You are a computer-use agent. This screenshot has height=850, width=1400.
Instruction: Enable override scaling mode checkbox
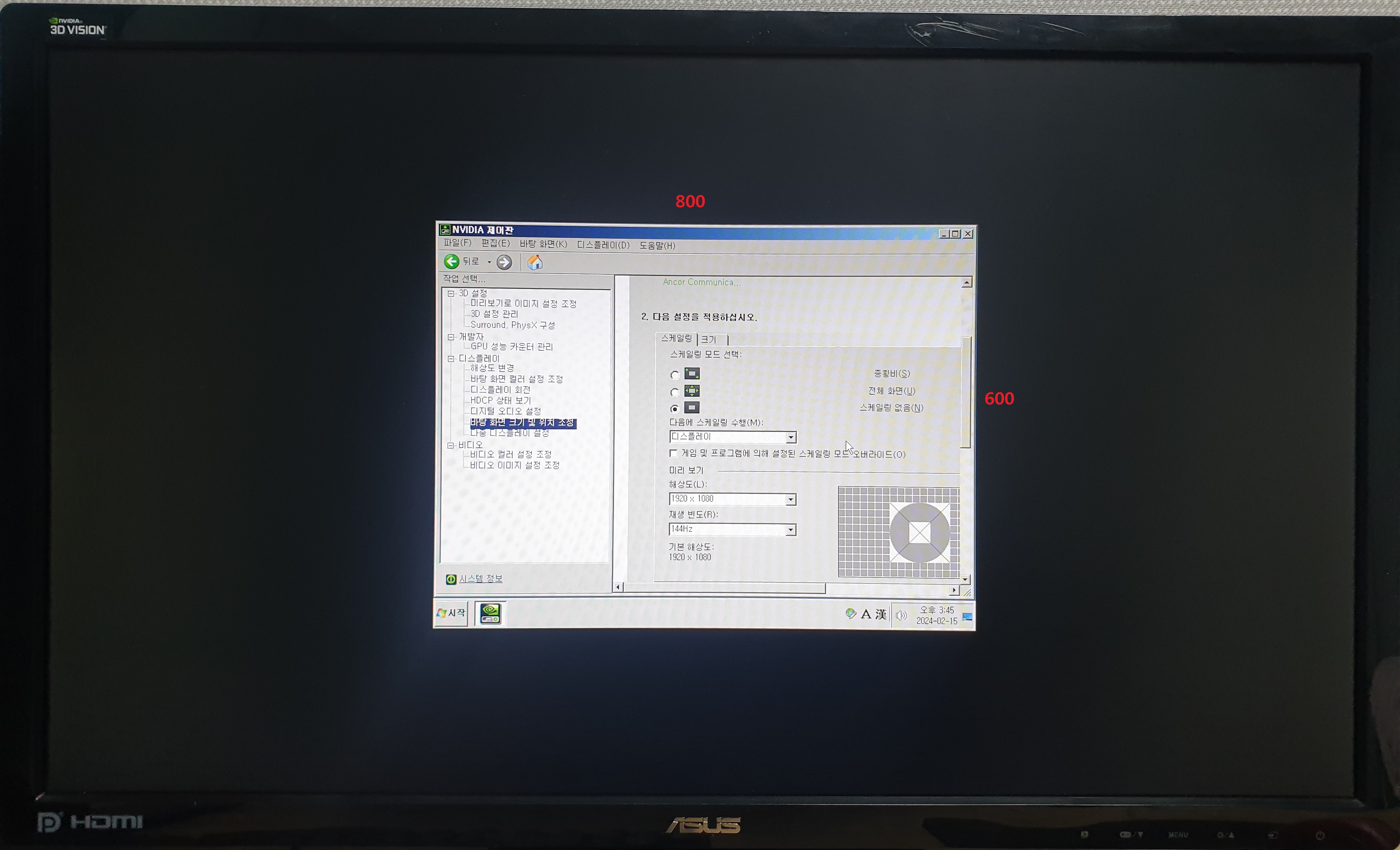pyautogui.click(x=673, y=454)
